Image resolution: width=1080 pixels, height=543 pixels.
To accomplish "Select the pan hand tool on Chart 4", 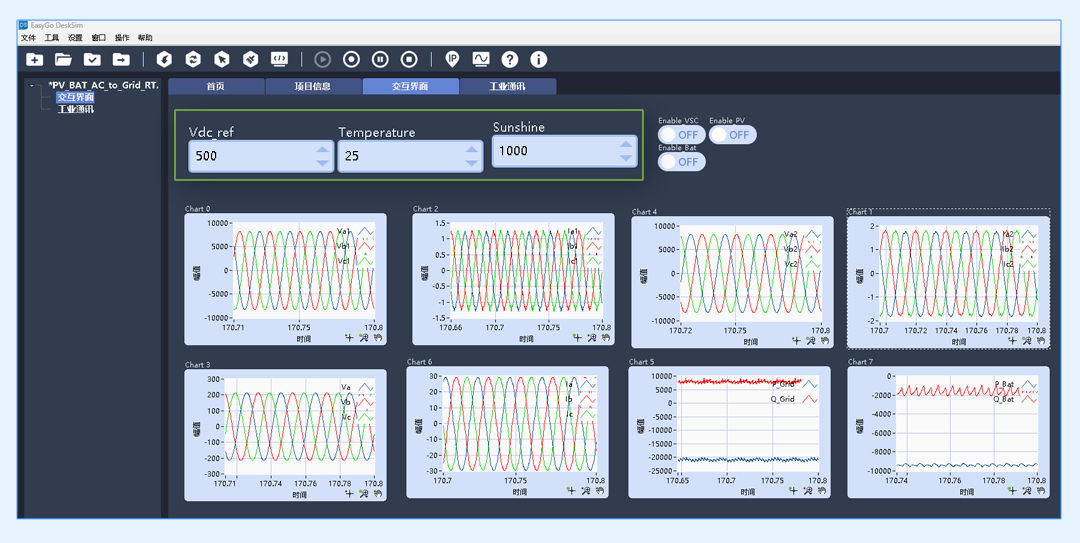I will pos(825,340).
